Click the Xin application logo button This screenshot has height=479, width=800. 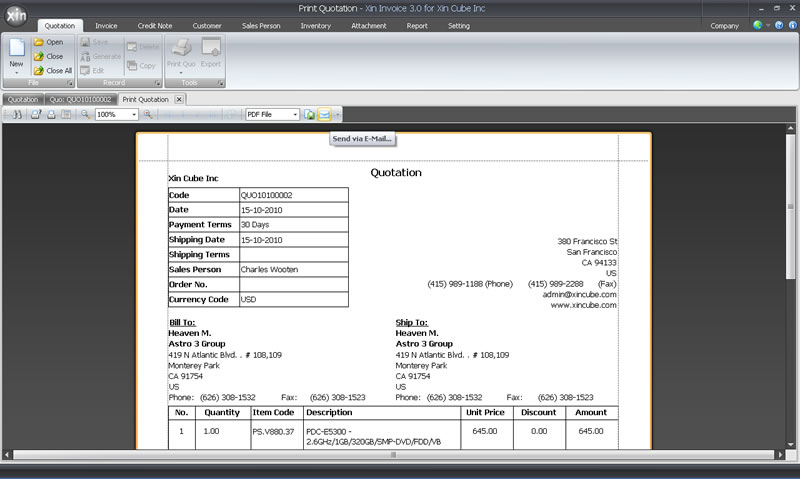(x=16, y=16)
